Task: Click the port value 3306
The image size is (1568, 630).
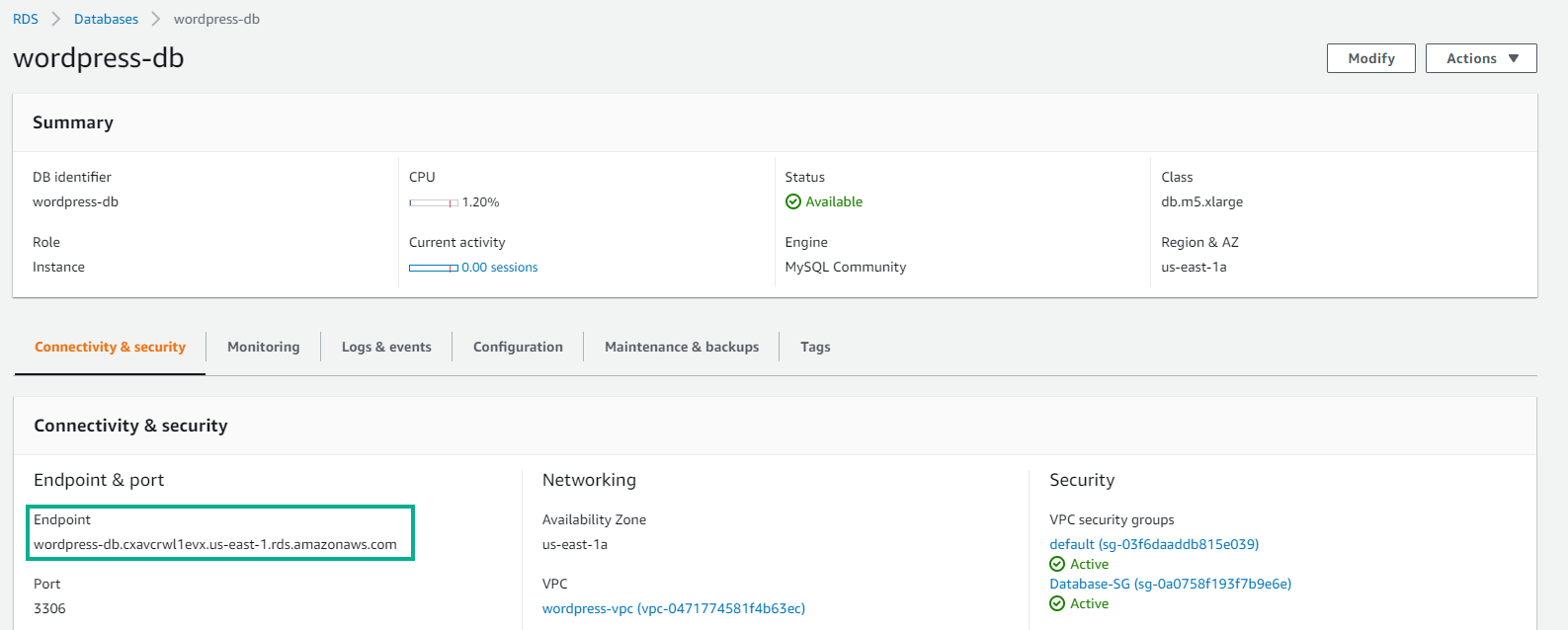Action: (x=49, y=608)
